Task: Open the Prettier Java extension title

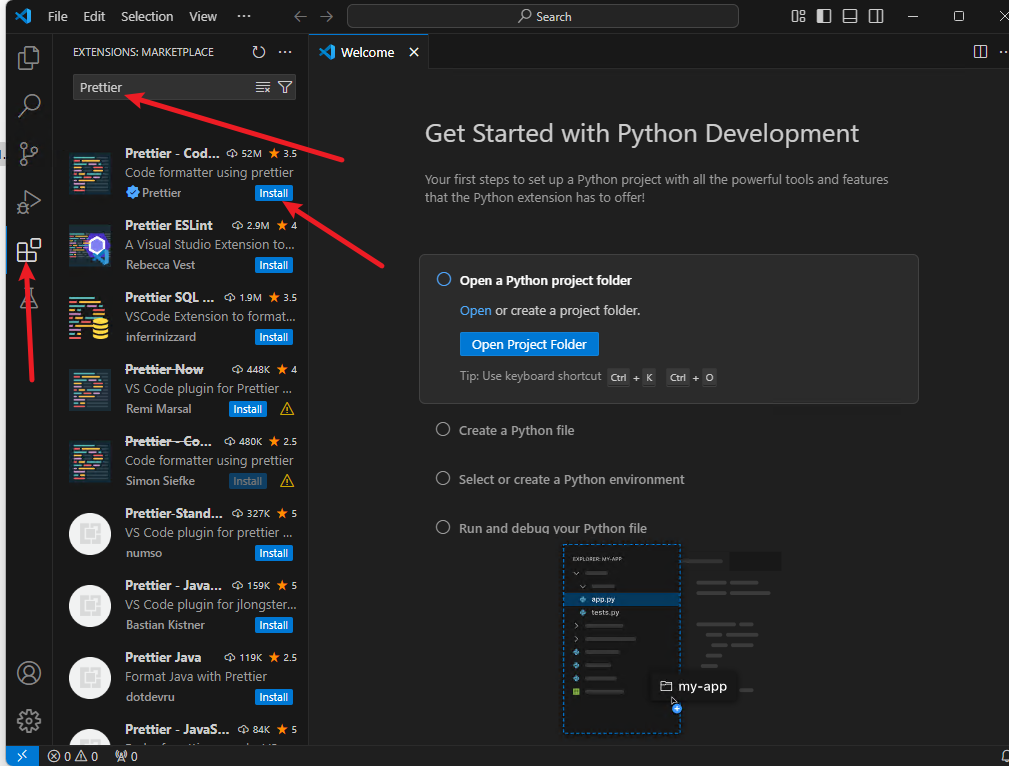Action: pyautogui.click(x=163, y=658)
